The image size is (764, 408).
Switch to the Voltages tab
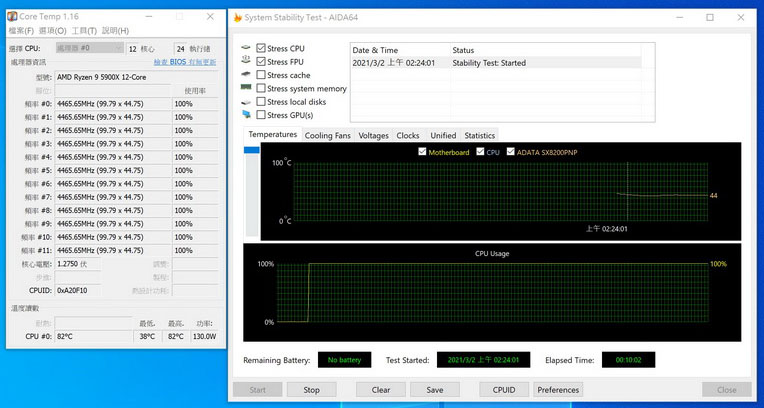pos(374,136)
